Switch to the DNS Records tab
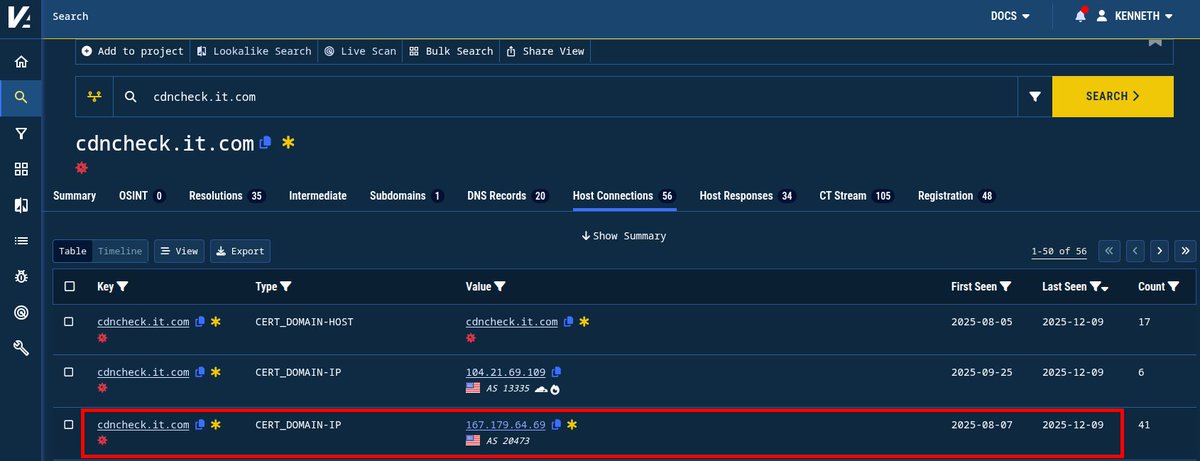This screenshot has width=1200, height=461. coord(508,196)
